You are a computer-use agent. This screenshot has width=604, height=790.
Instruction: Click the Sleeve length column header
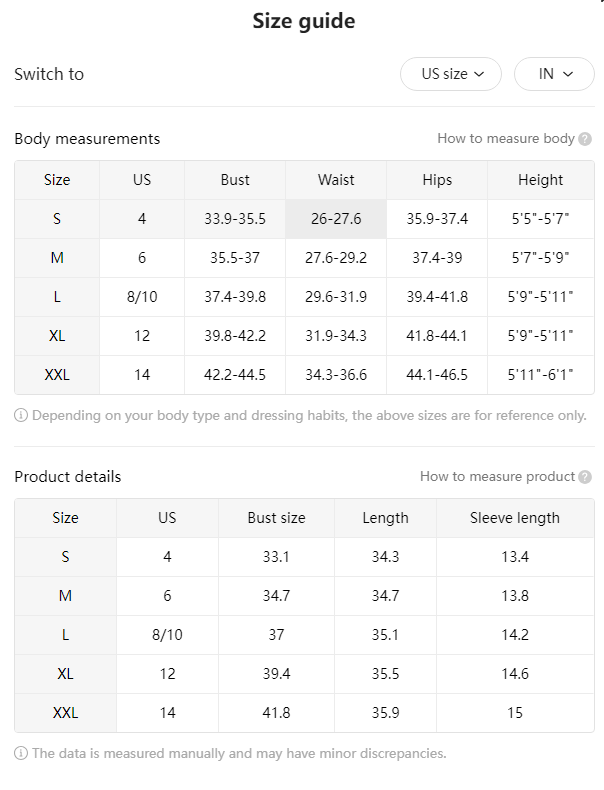click(x=515, y=518)
